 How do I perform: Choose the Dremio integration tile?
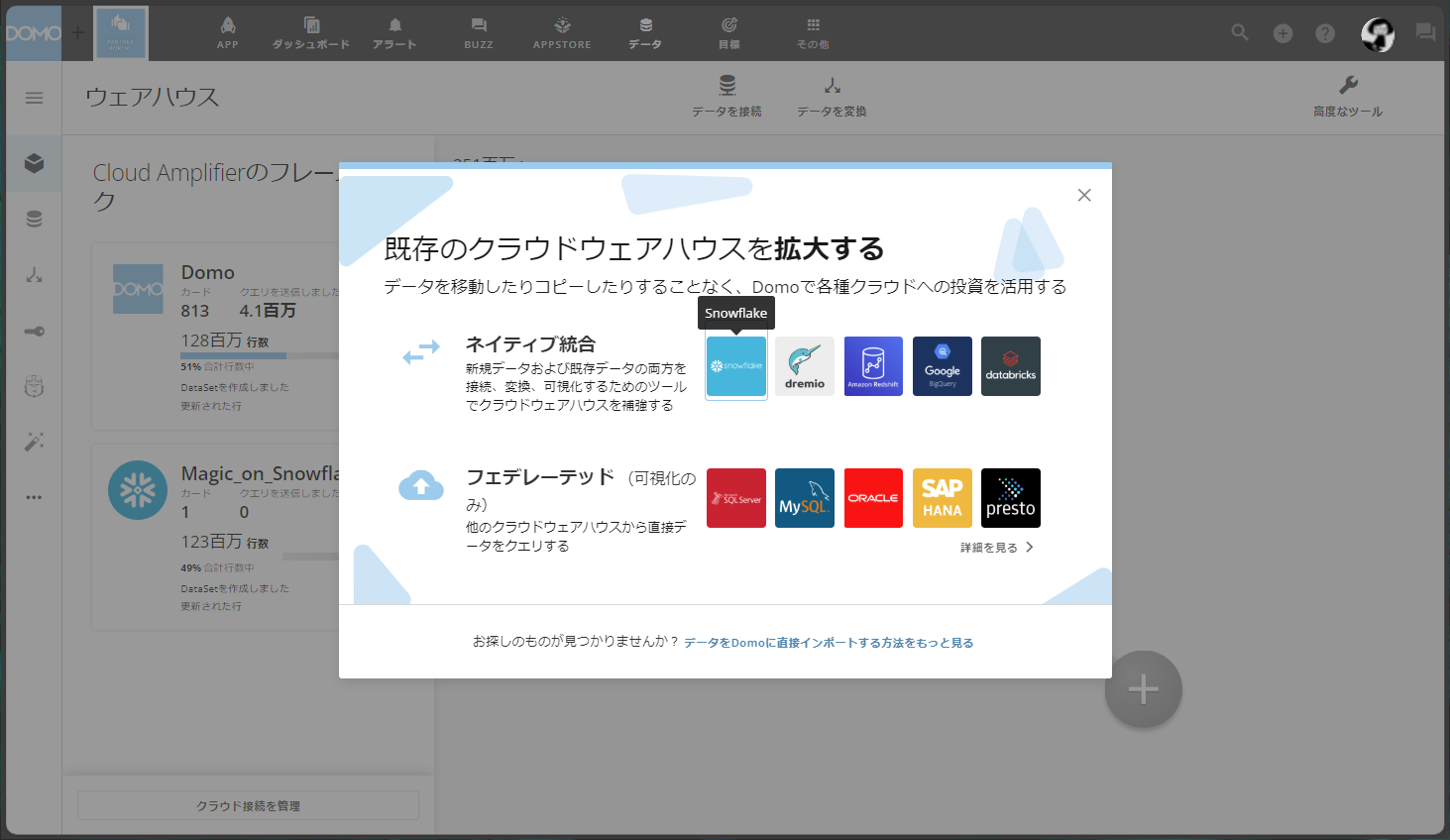pyautogui.click(x=804, y=366)
